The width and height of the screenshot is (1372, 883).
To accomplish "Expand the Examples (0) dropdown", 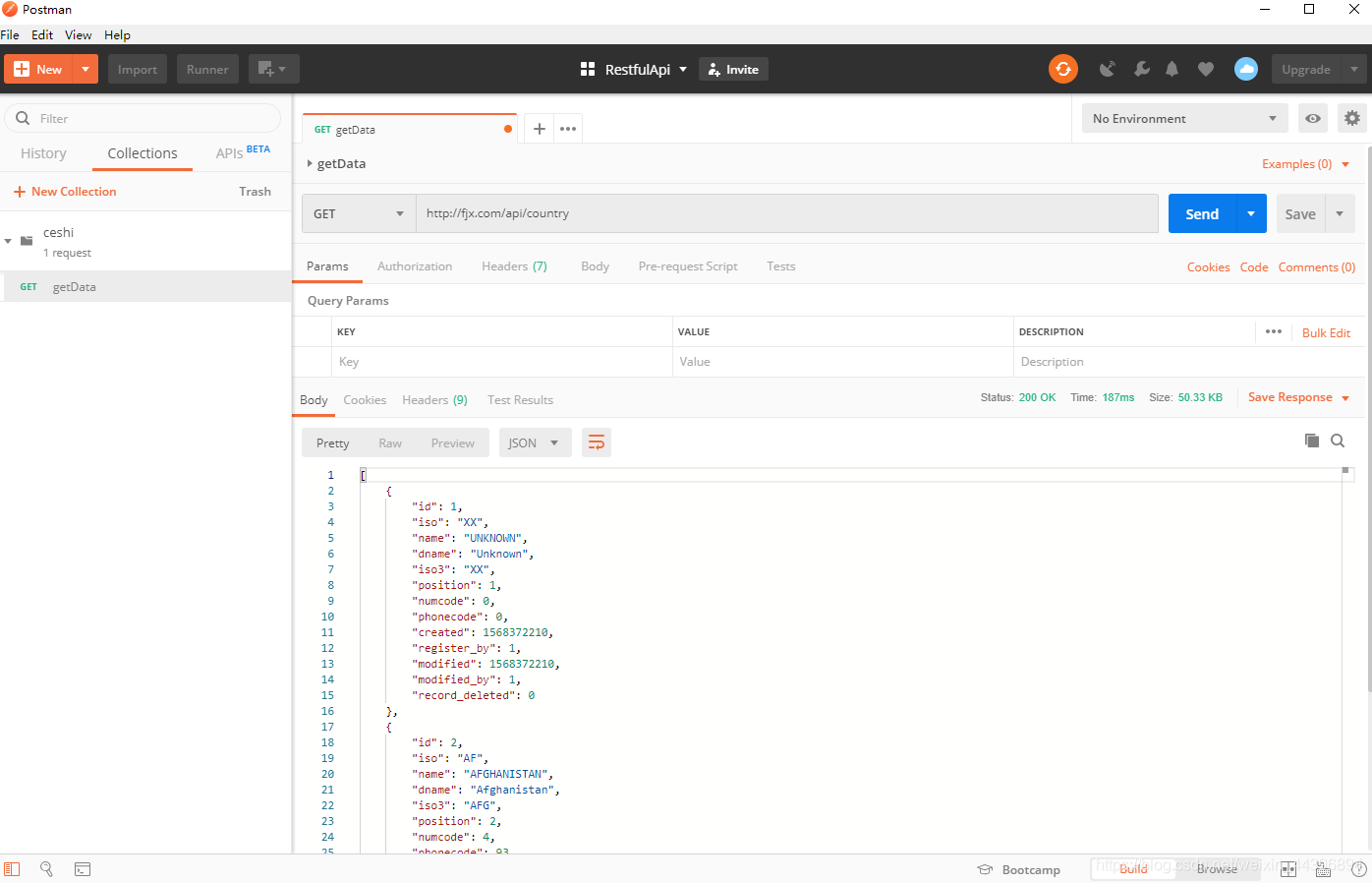I will [x=1305, y=164].
